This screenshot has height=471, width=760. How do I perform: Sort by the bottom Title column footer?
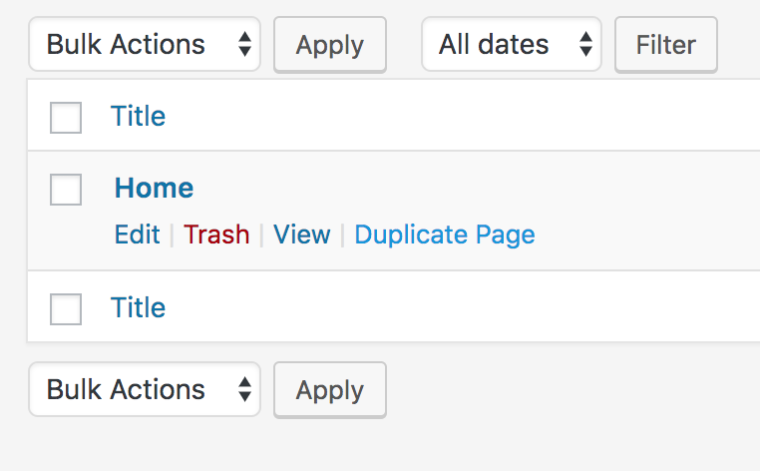138,308
